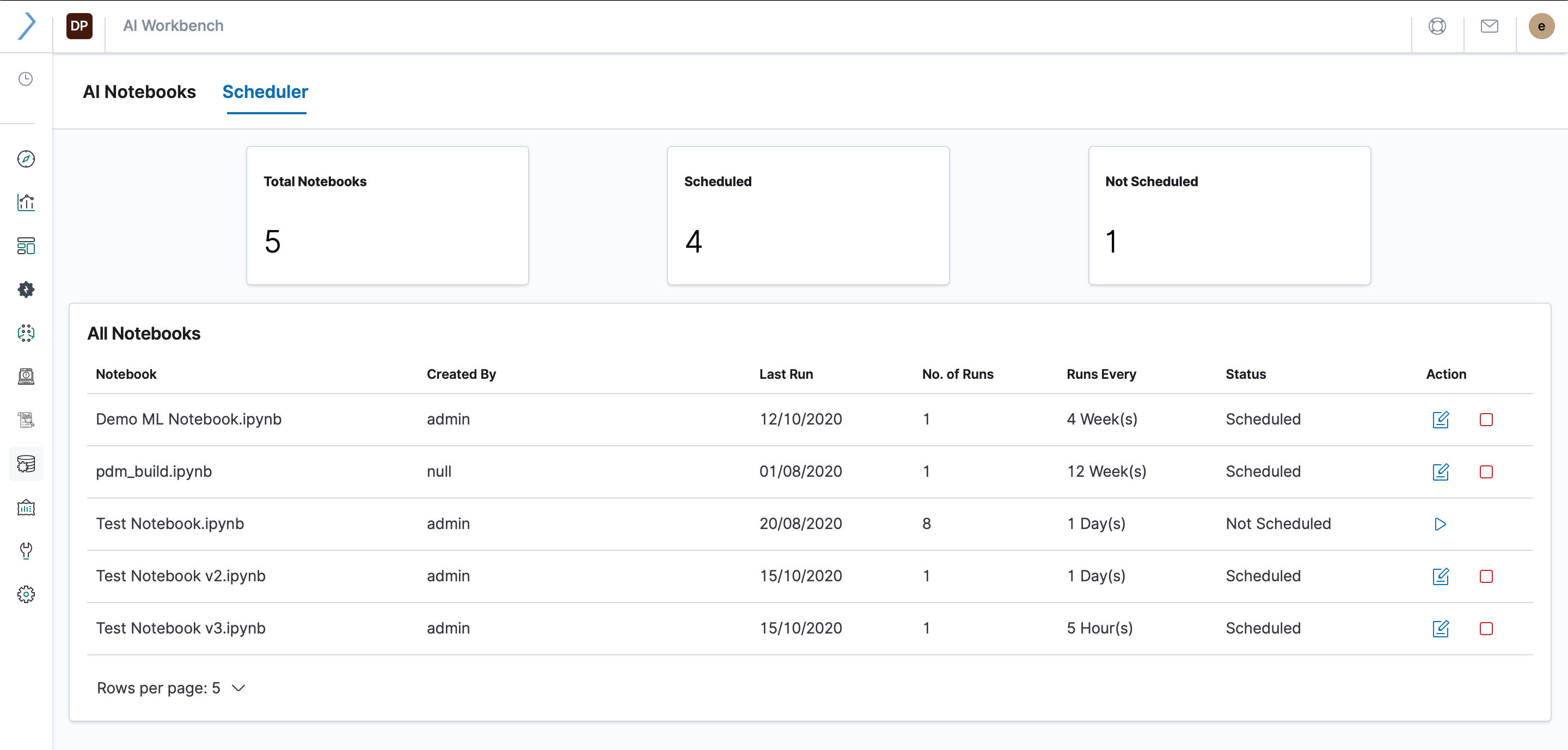Click the Demo ML Notebook.ipynb name
Screen dimensions: 1568x750
[x=189, y=419]
